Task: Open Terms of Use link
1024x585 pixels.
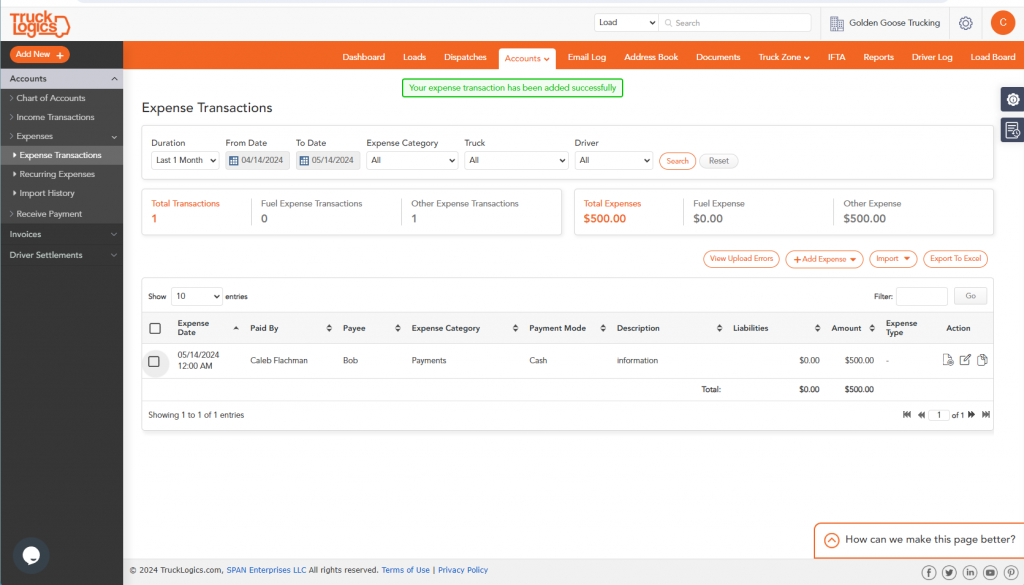Action: [x=406, y=570]
